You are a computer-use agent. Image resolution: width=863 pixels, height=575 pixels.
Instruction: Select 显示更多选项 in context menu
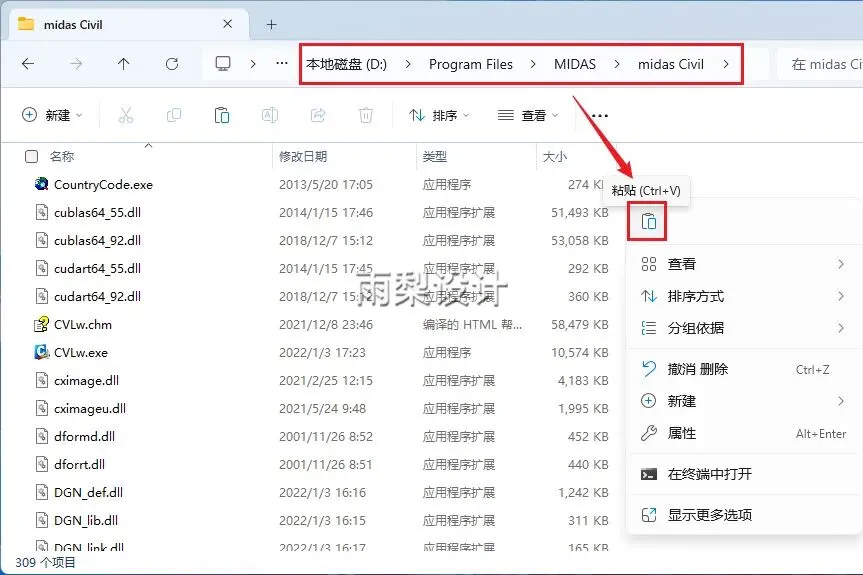(x=744, y=515)
